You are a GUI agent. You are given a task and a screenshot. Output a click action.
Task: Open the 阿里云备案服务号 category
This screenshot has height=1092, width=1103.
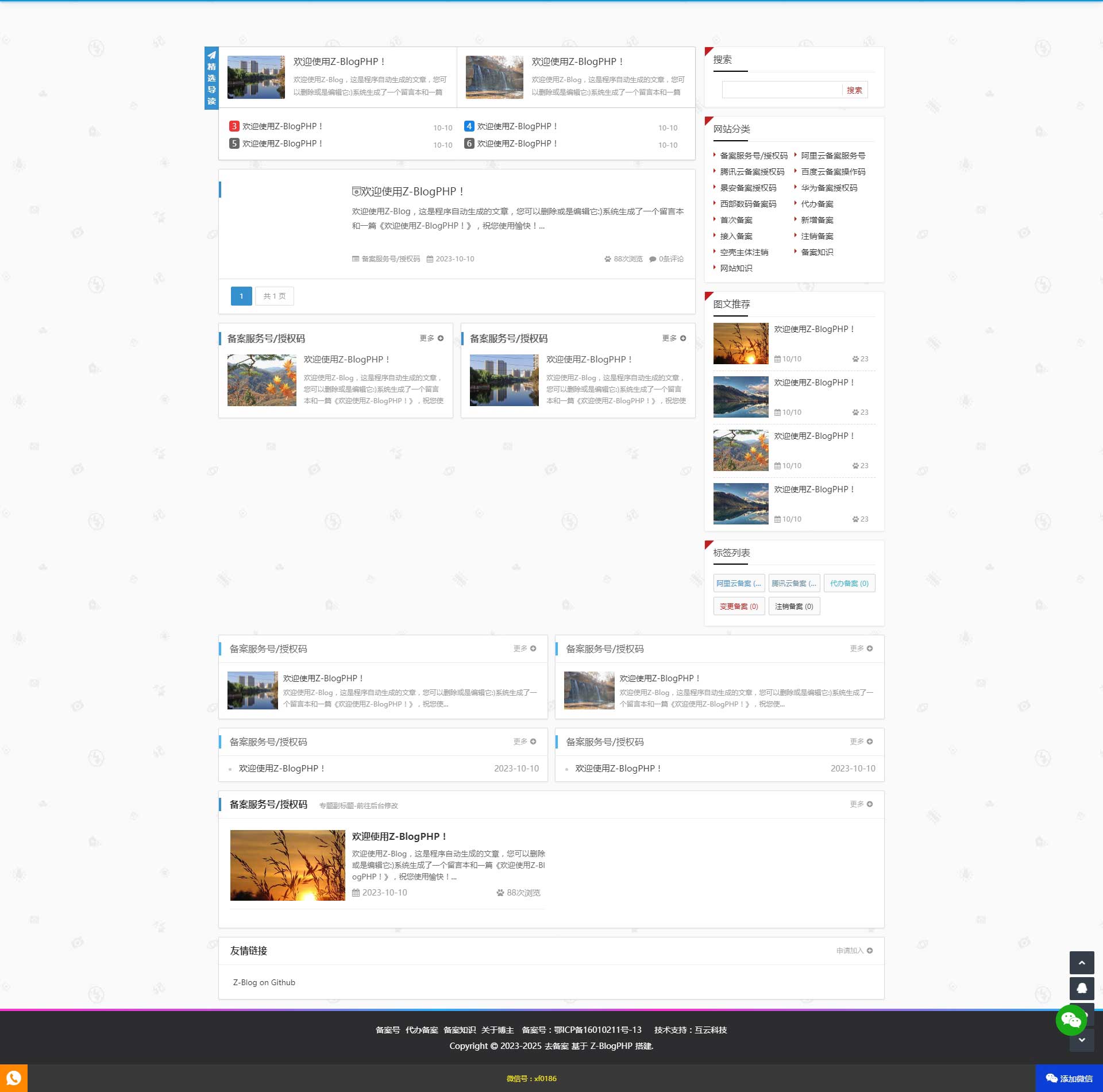click(832, 156)
